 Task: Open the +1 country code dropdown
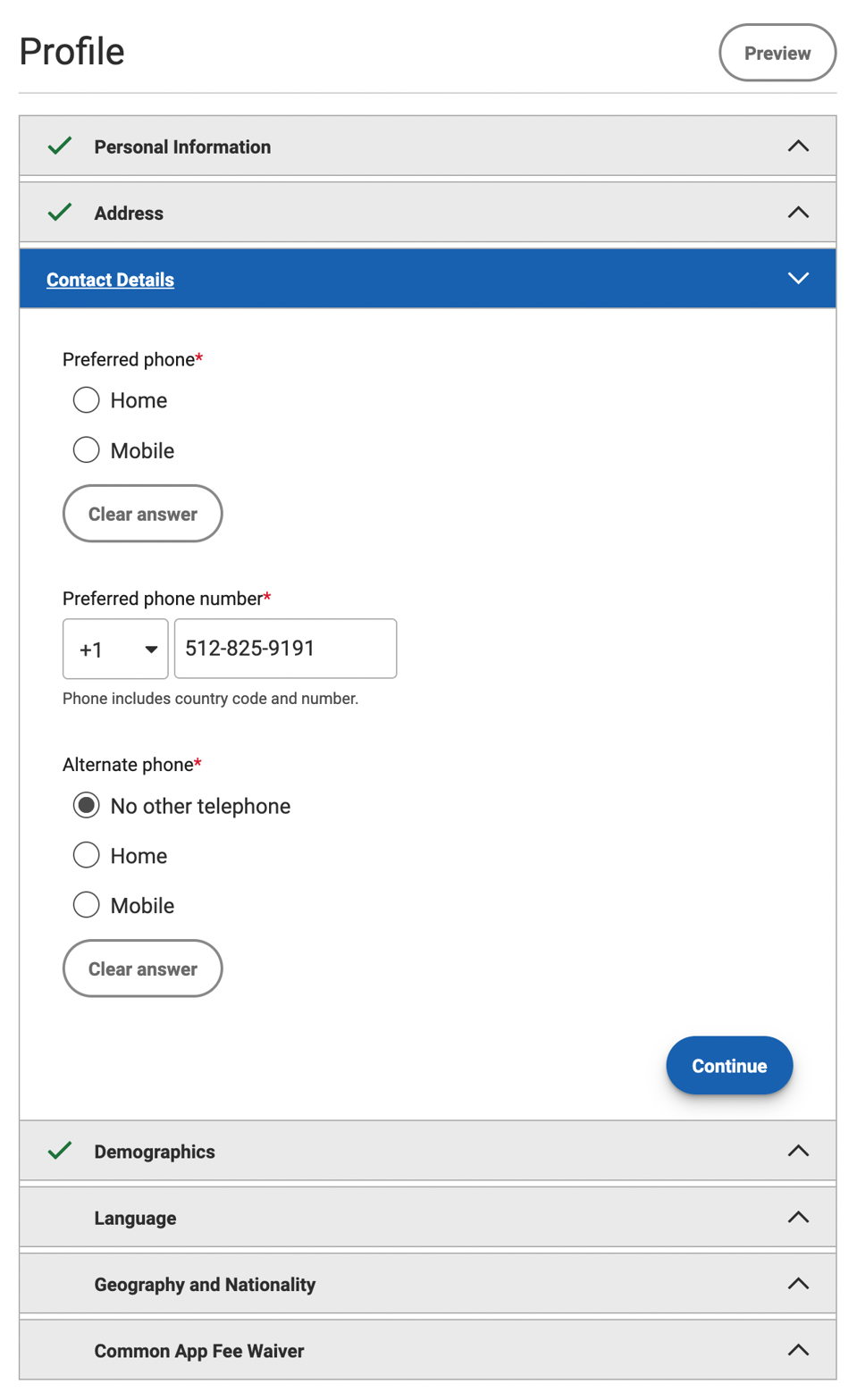(x=115, y=649)
